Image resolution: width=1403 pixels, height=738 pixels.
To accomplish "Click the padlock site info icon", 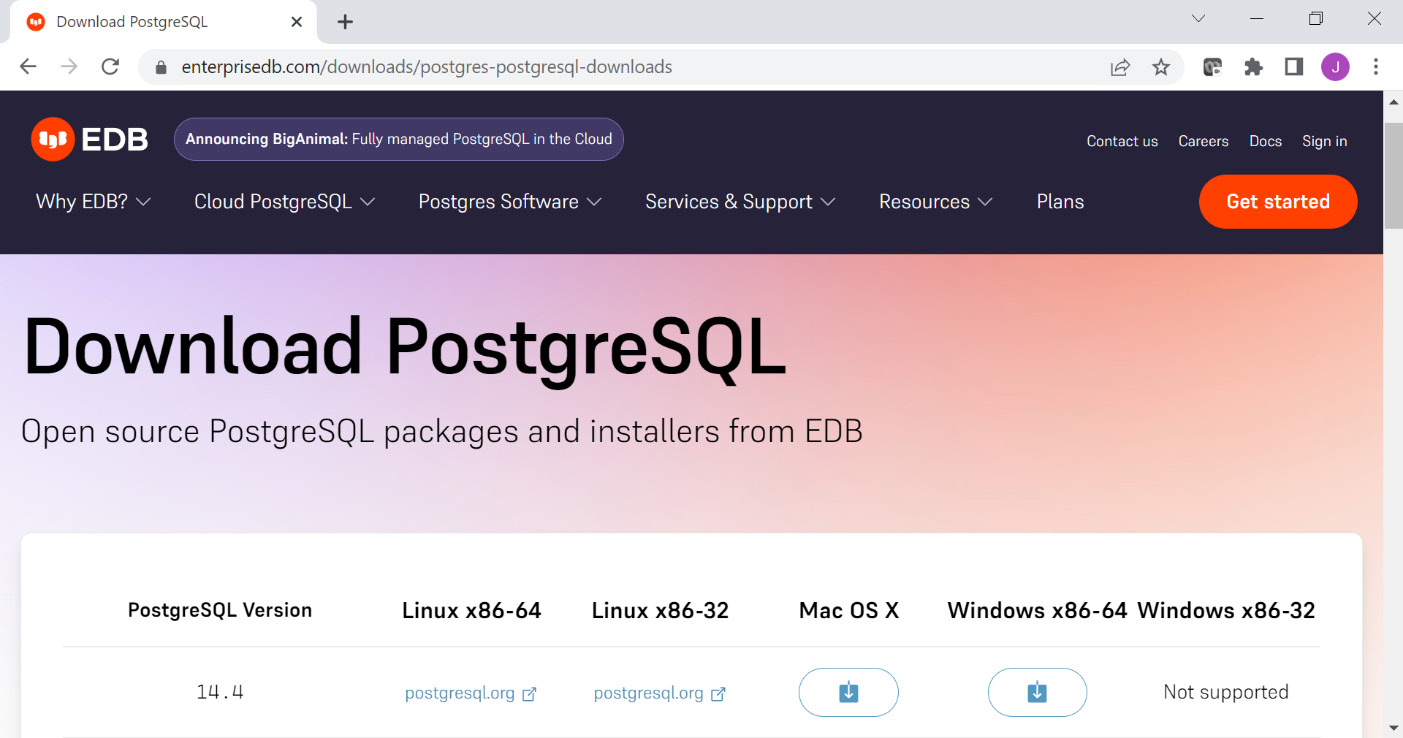I will tap(160, 68).
